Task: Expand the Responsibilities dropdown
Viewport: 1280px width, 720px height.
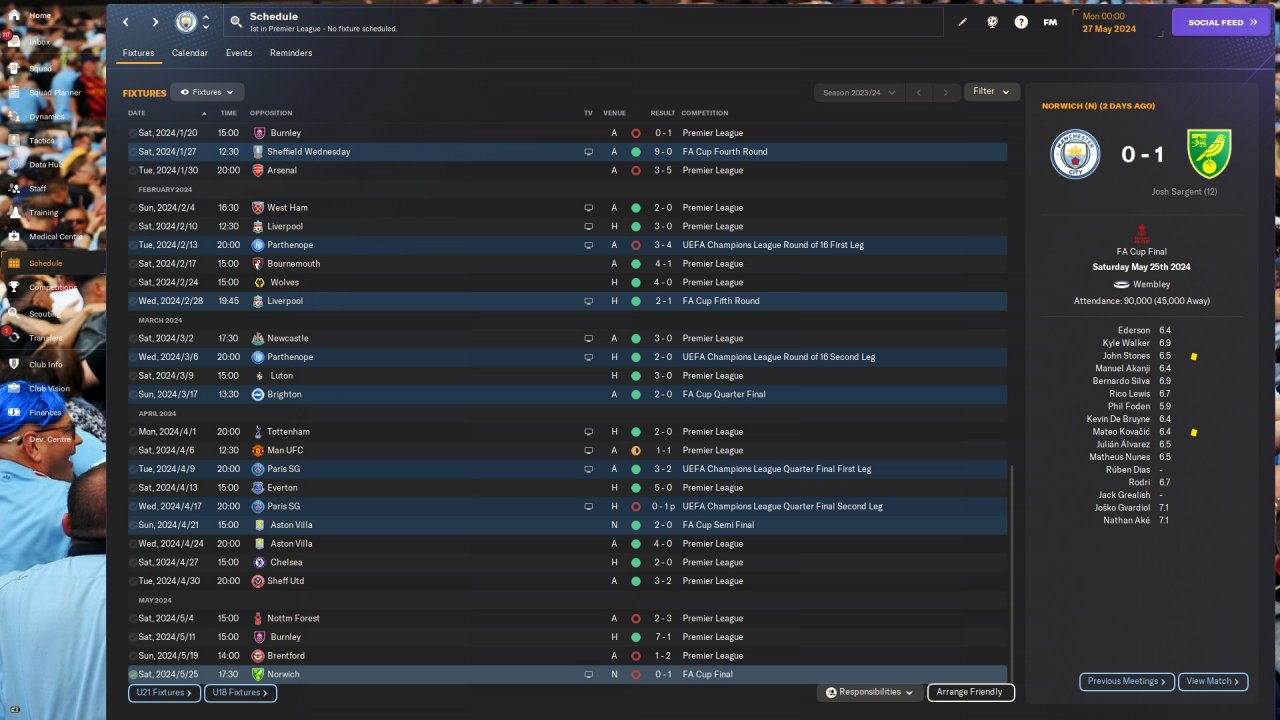Action: tap(870, 692)
